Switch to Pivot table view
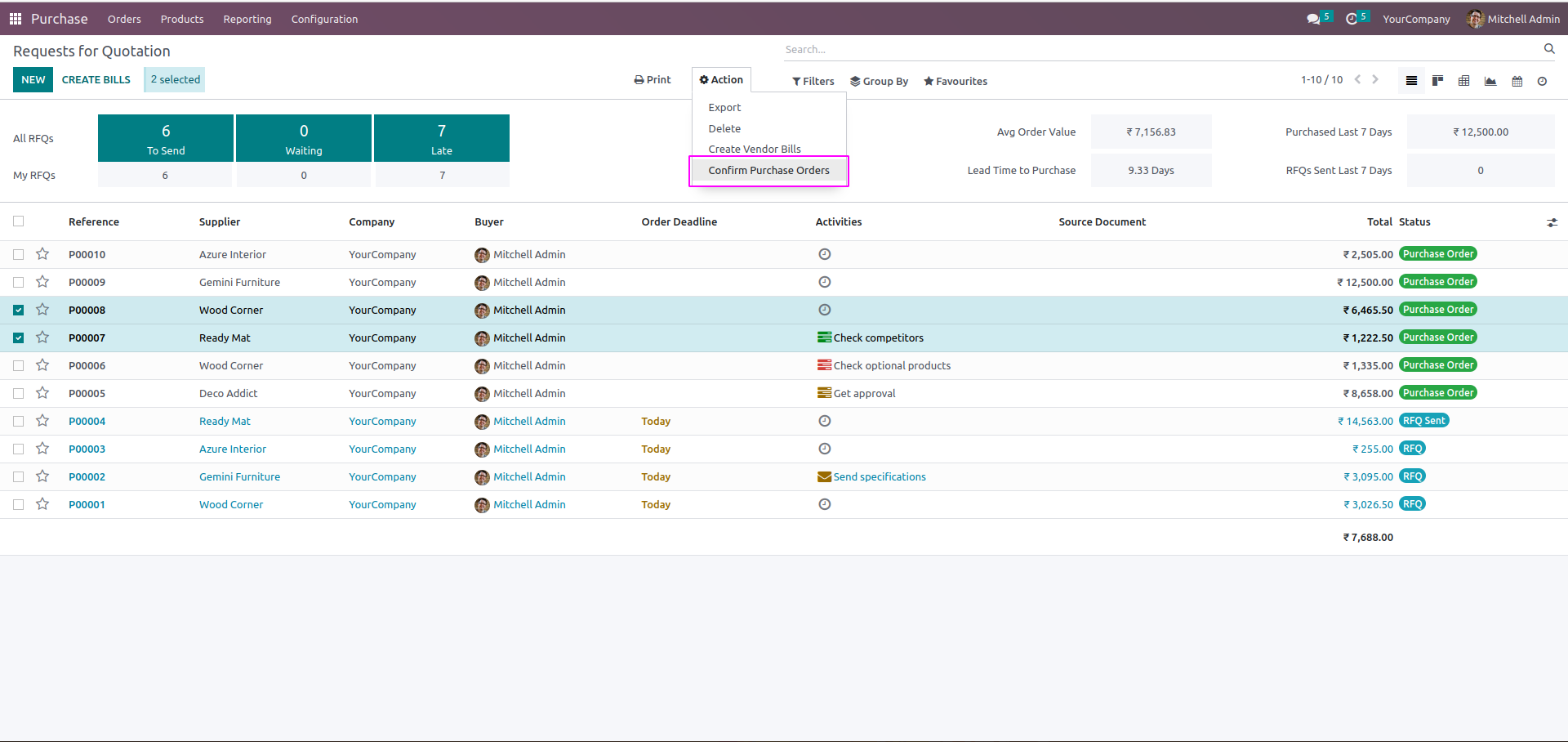The width and height of the screenshot is (1568, 742). click(x=1463, y=81)
